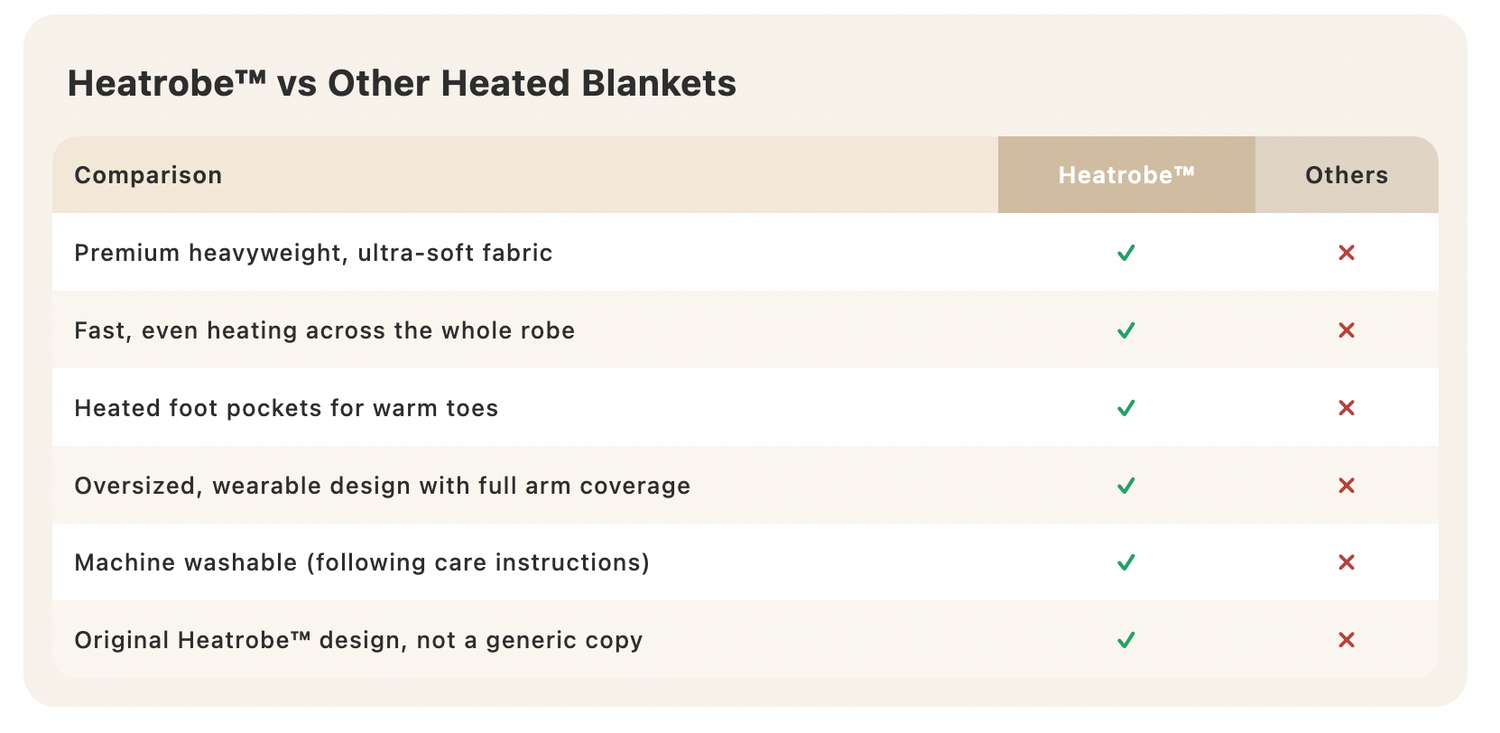Click the red X for oversized wearable design
Viewport: 1500px width, 733px height.
pos(1346,486)
